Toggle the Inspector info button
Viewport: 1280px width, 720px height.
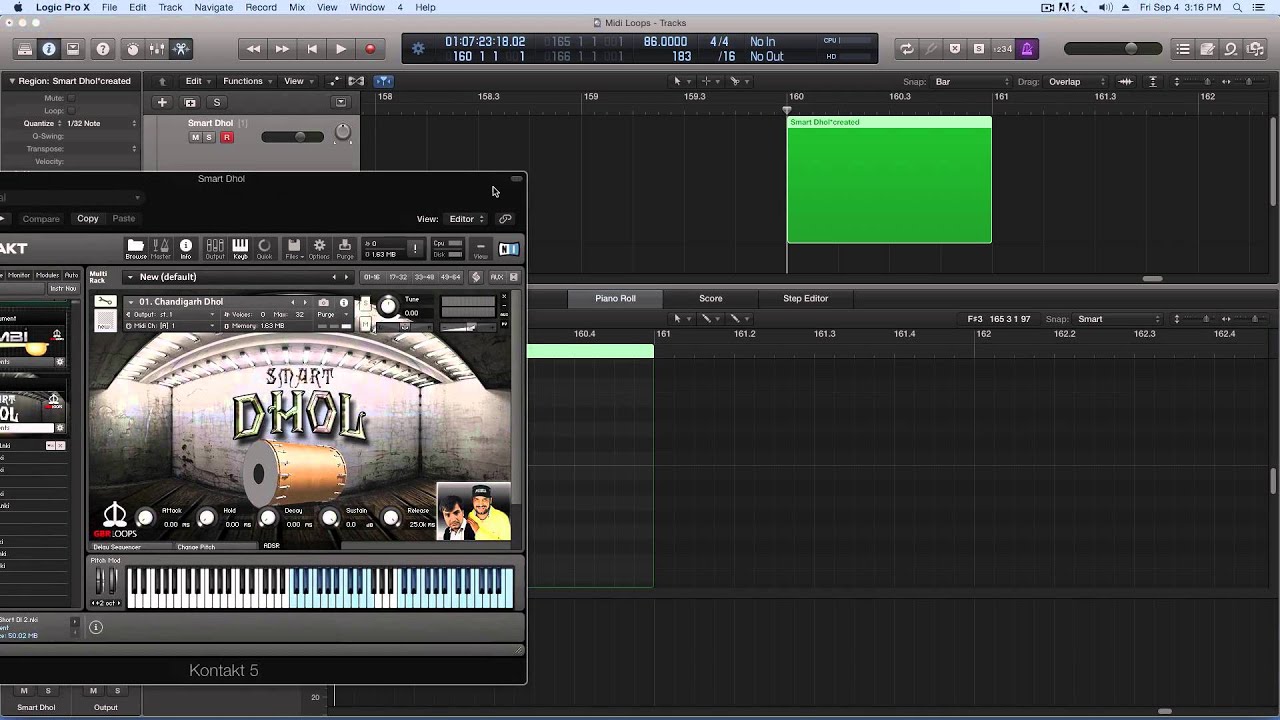49,49
